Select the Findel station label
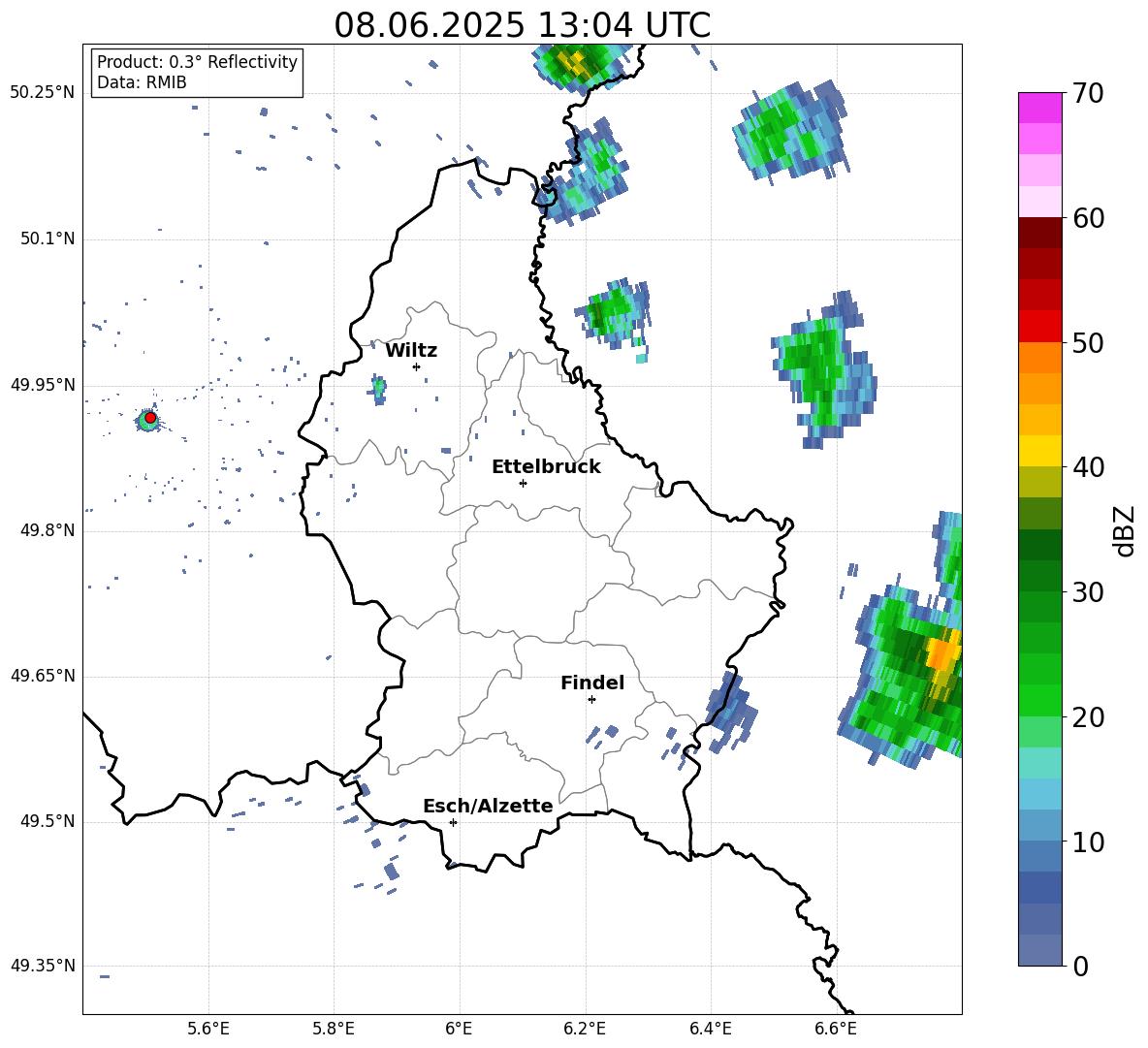The width and height of the screenshot is (1148, 1048). point(592,683)
